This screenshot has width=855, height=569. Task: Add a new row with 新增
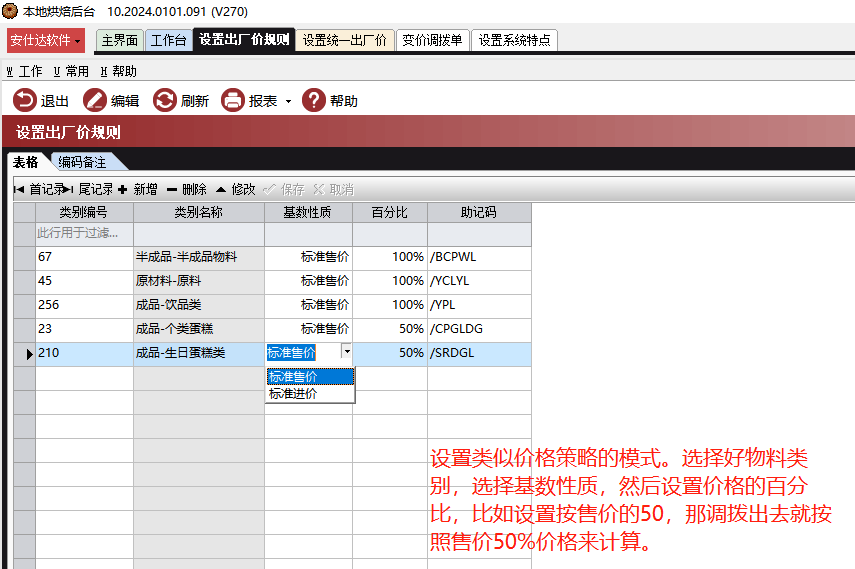point(138,189)
